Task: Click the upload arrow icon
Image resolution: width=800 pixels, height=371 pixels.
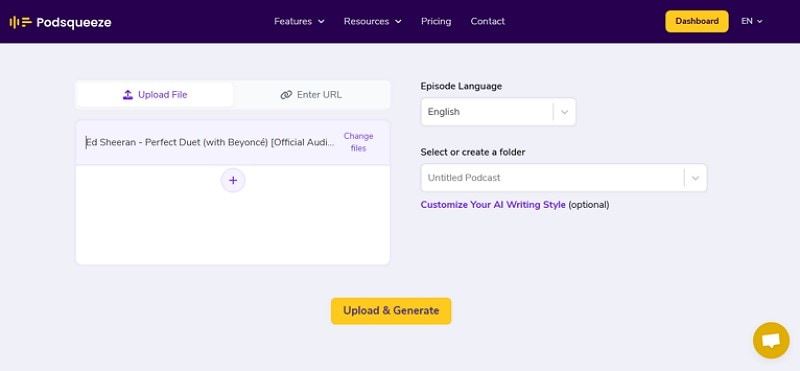Action: [x=128, y=95]
